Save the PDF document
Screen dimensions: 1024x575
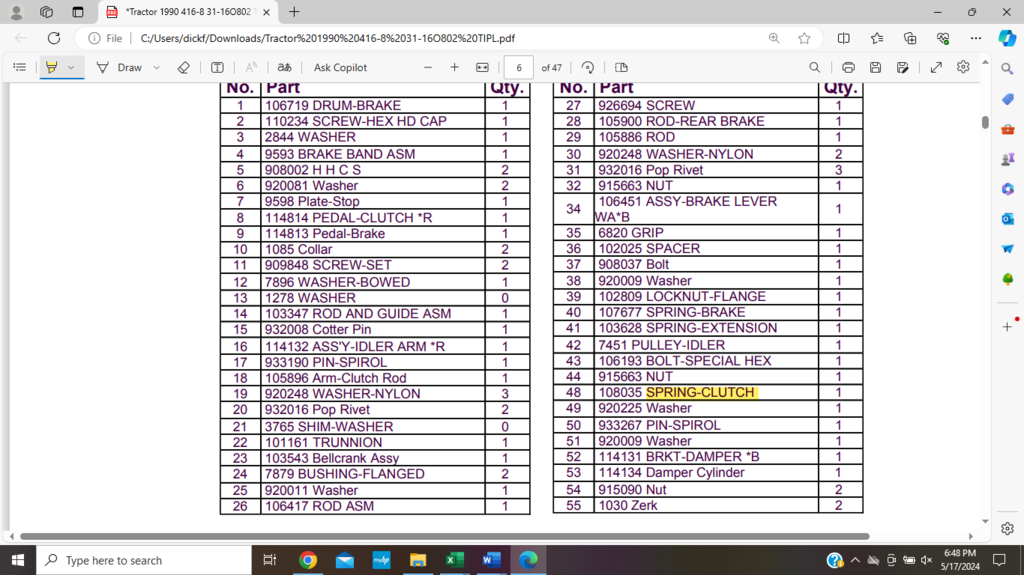876,67
